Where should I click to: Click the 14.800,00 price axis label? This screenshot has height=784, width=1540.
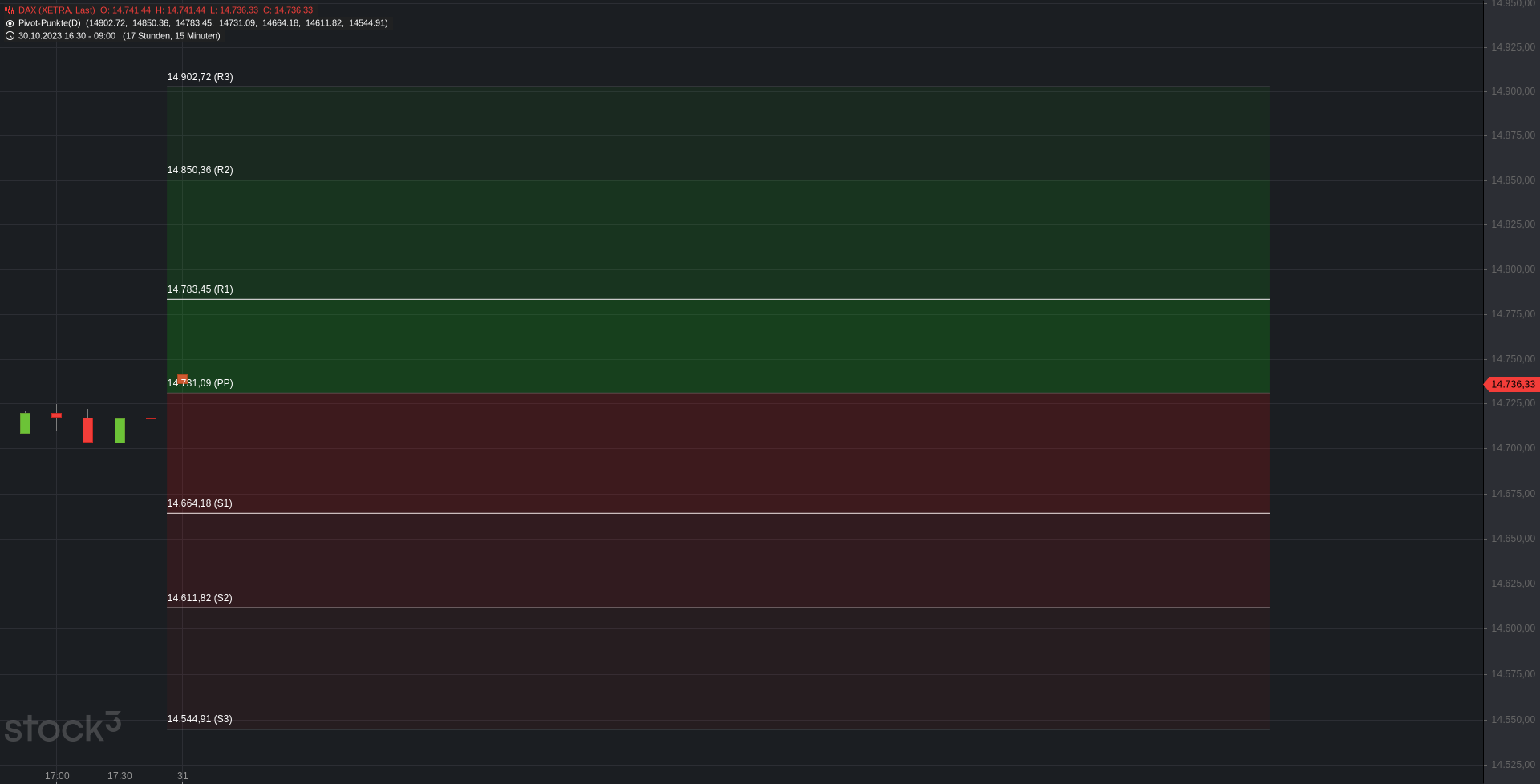click(1513, 269)
